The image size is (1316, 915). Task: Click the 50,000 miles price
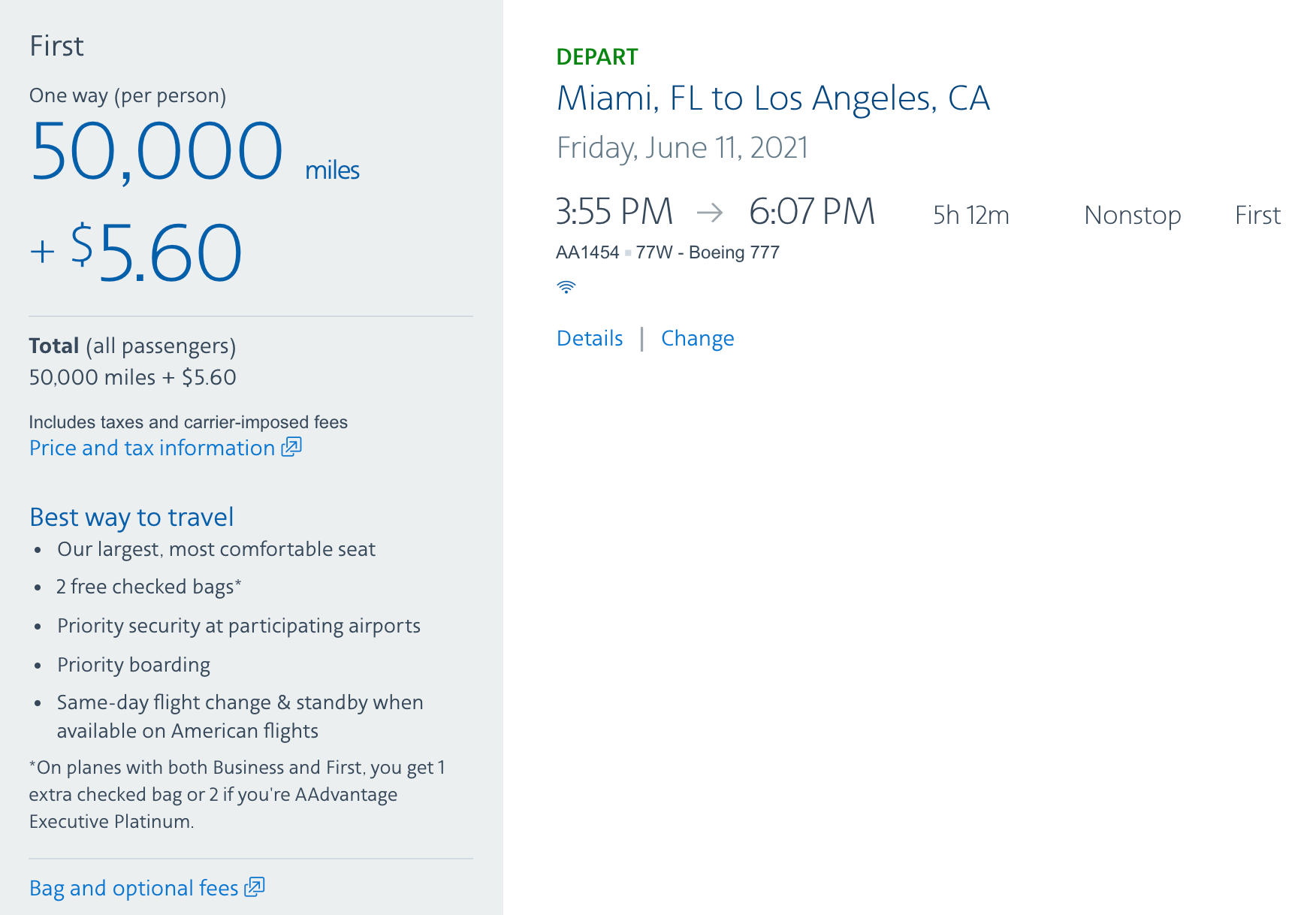coord(195,152)
